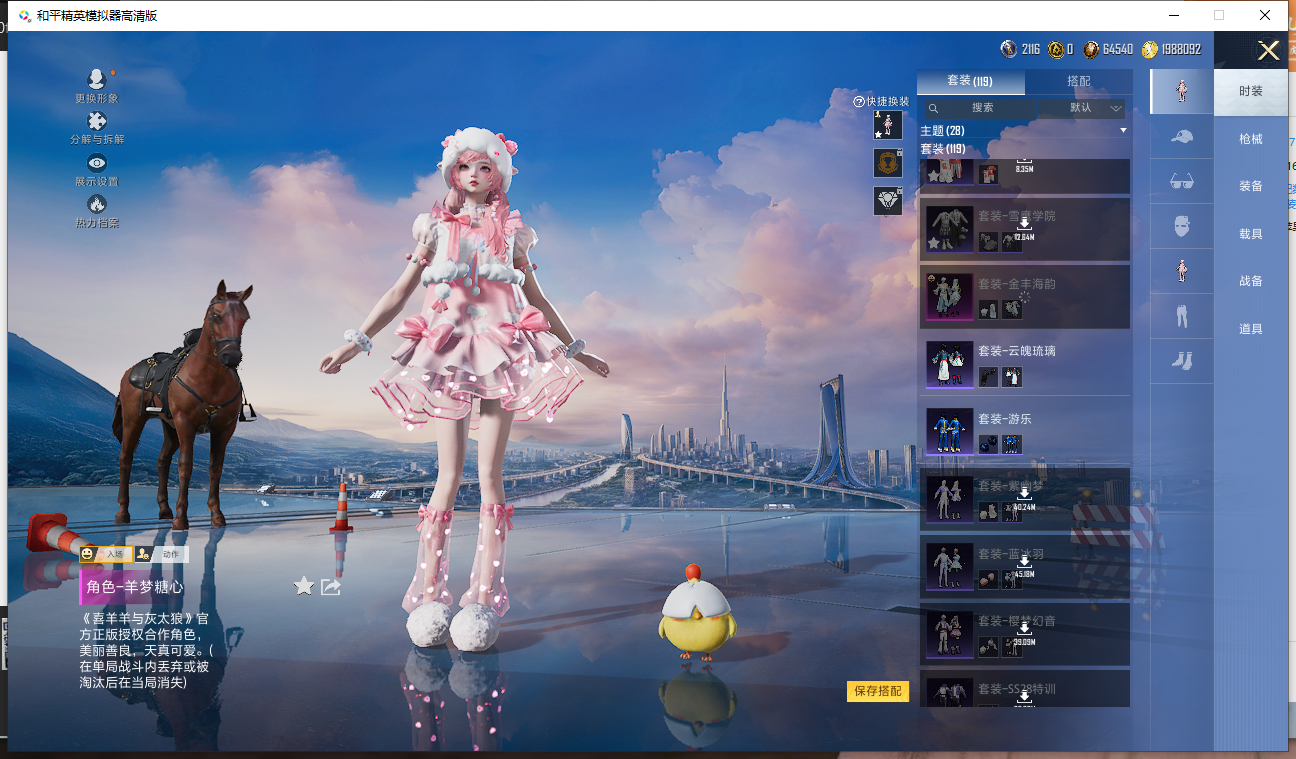Select the tops clothing category icon
This screenshot has width=1296, height=759.
[x=1181, y=272]
